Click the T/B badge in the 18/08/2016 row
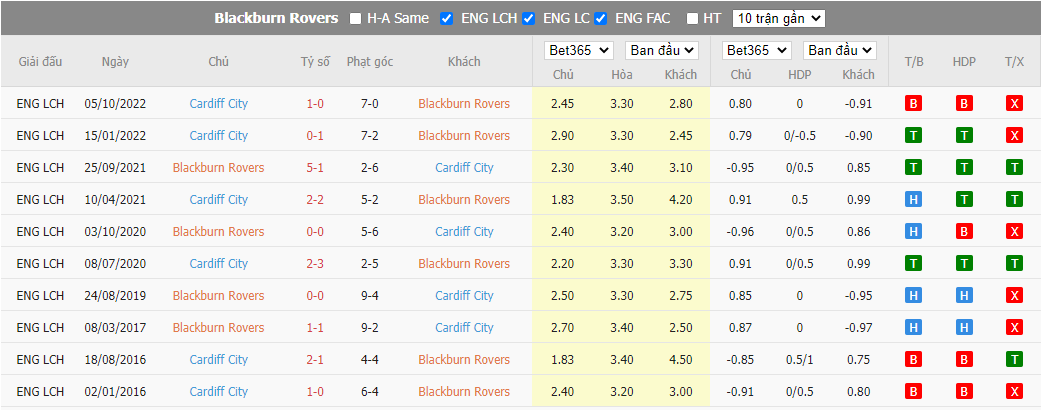This screenshot has height=410, width=1043. point(914,359)
